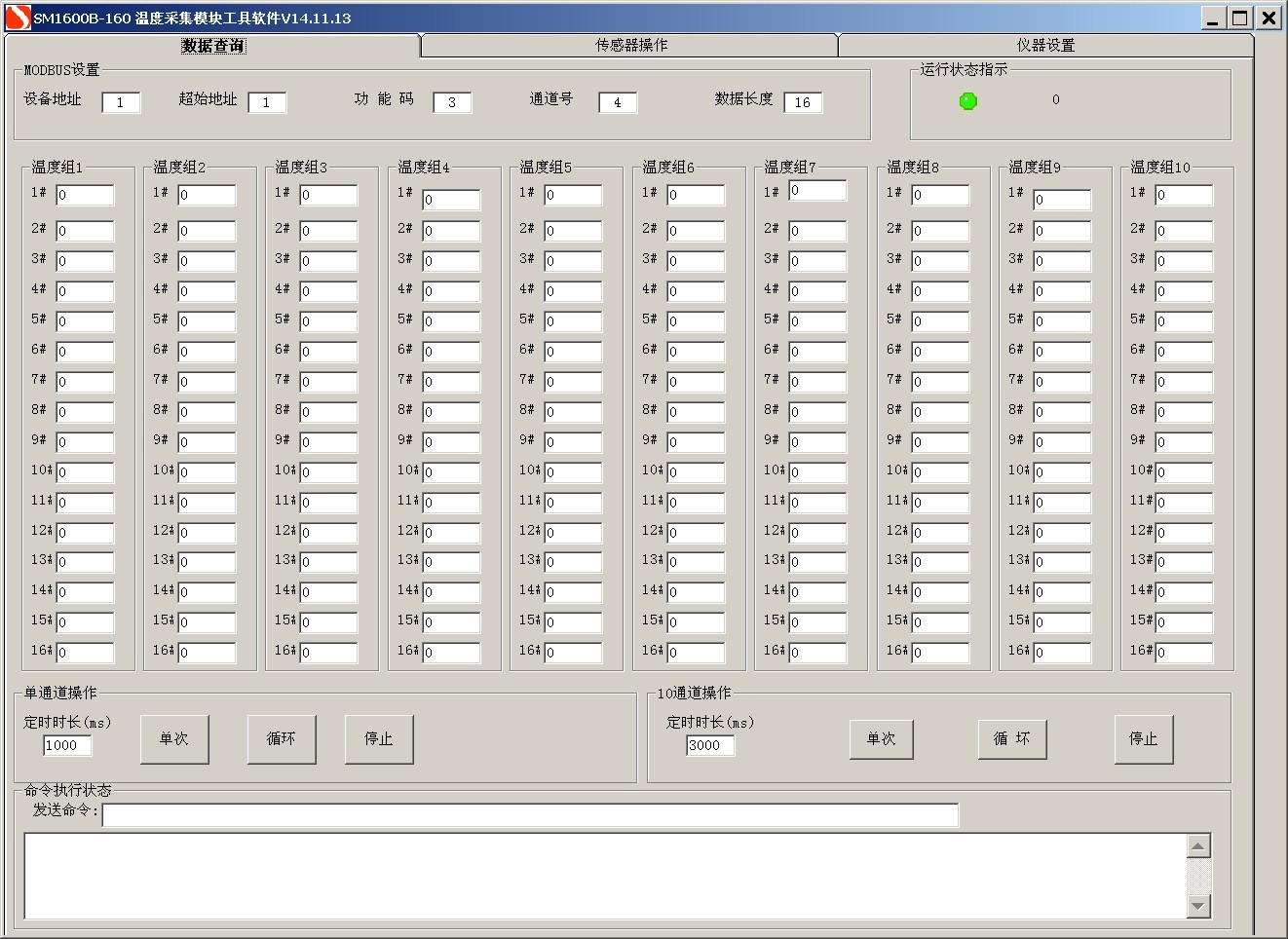
Task: Click 温度组1 channel 1# field
Action: [x=85, y=195]
